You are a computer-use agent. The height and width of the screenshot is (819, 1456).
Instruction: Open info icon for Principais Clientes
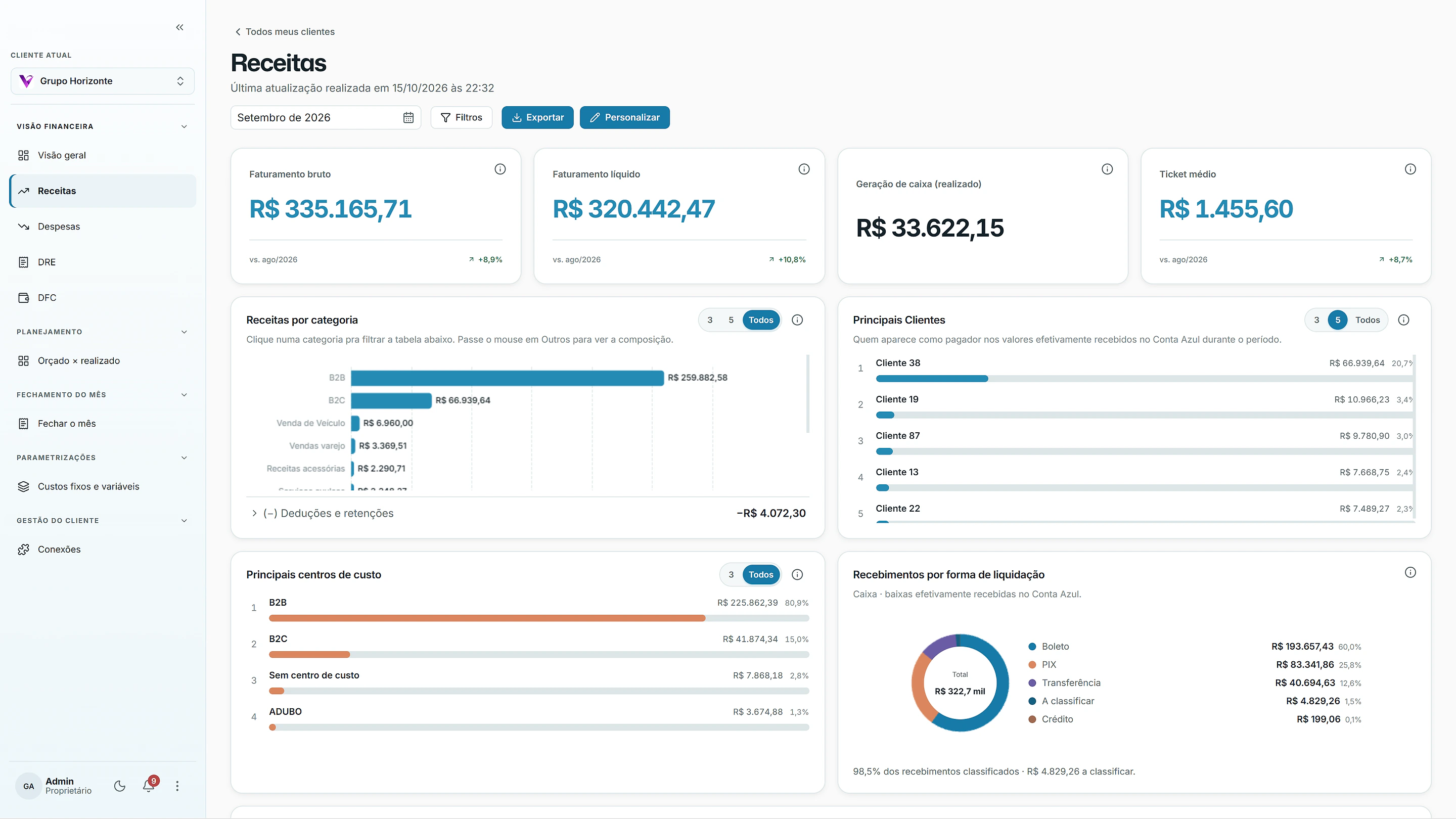click(x=1403, y=320)
